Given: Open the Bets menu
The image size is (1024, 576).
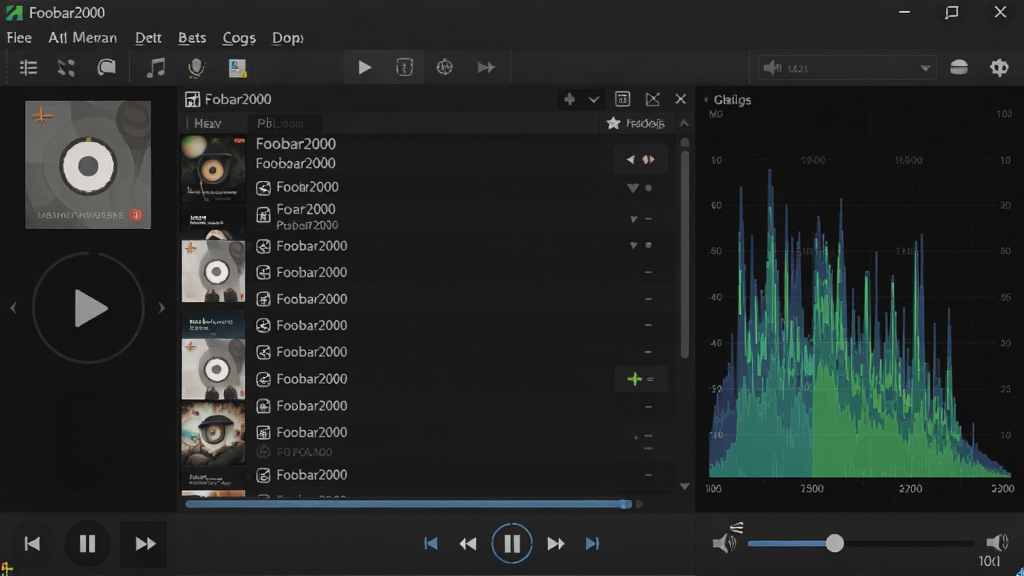Looking at the screenshot, I should tap(192, 38).
